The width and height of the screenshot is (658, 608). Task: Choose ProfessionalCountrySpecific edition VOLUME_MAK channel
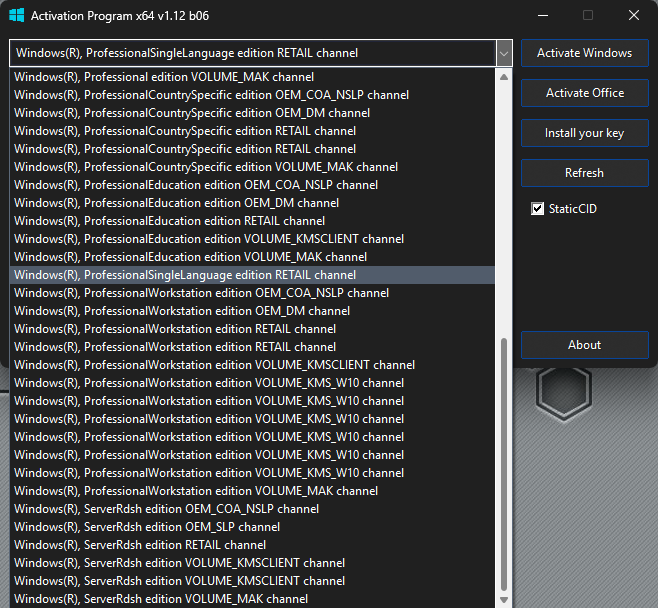click(x=252, y=167)
